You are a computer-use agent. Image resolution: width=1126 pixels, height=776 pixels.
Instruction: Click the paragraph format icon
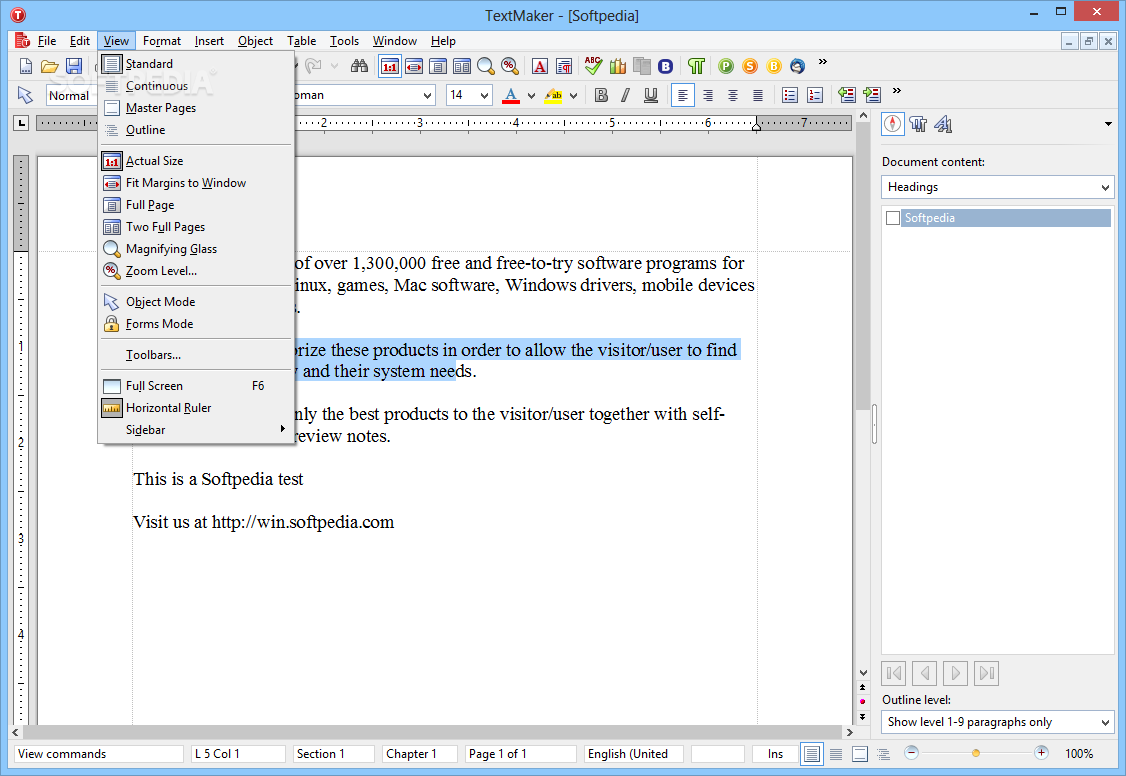tap(564, 67)
